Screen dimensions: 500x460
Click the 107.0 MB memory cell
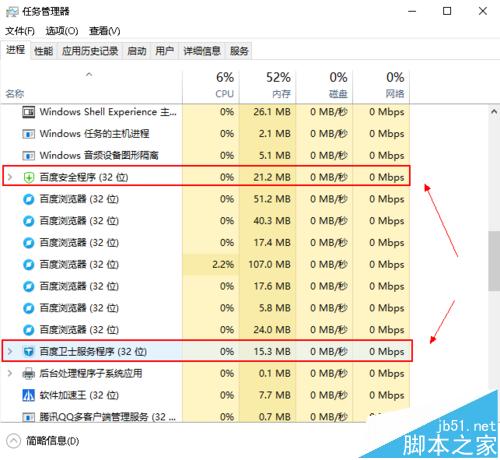tap(269, 265)
